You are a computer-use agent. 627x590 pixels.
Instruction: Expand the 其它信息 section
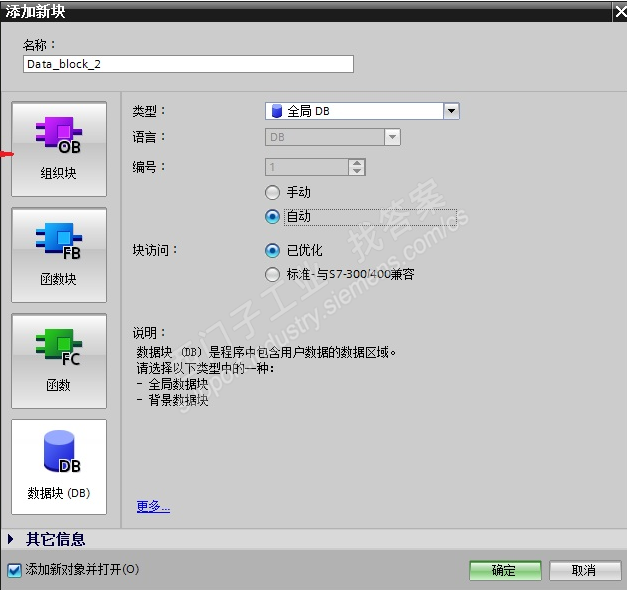click(11, 539)
